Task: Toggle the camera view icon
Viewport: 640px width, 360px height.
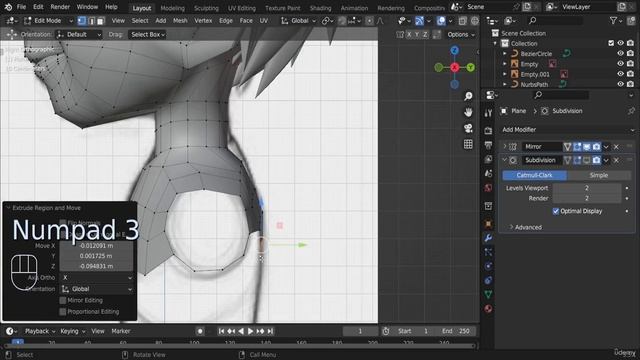Action: 468,128
